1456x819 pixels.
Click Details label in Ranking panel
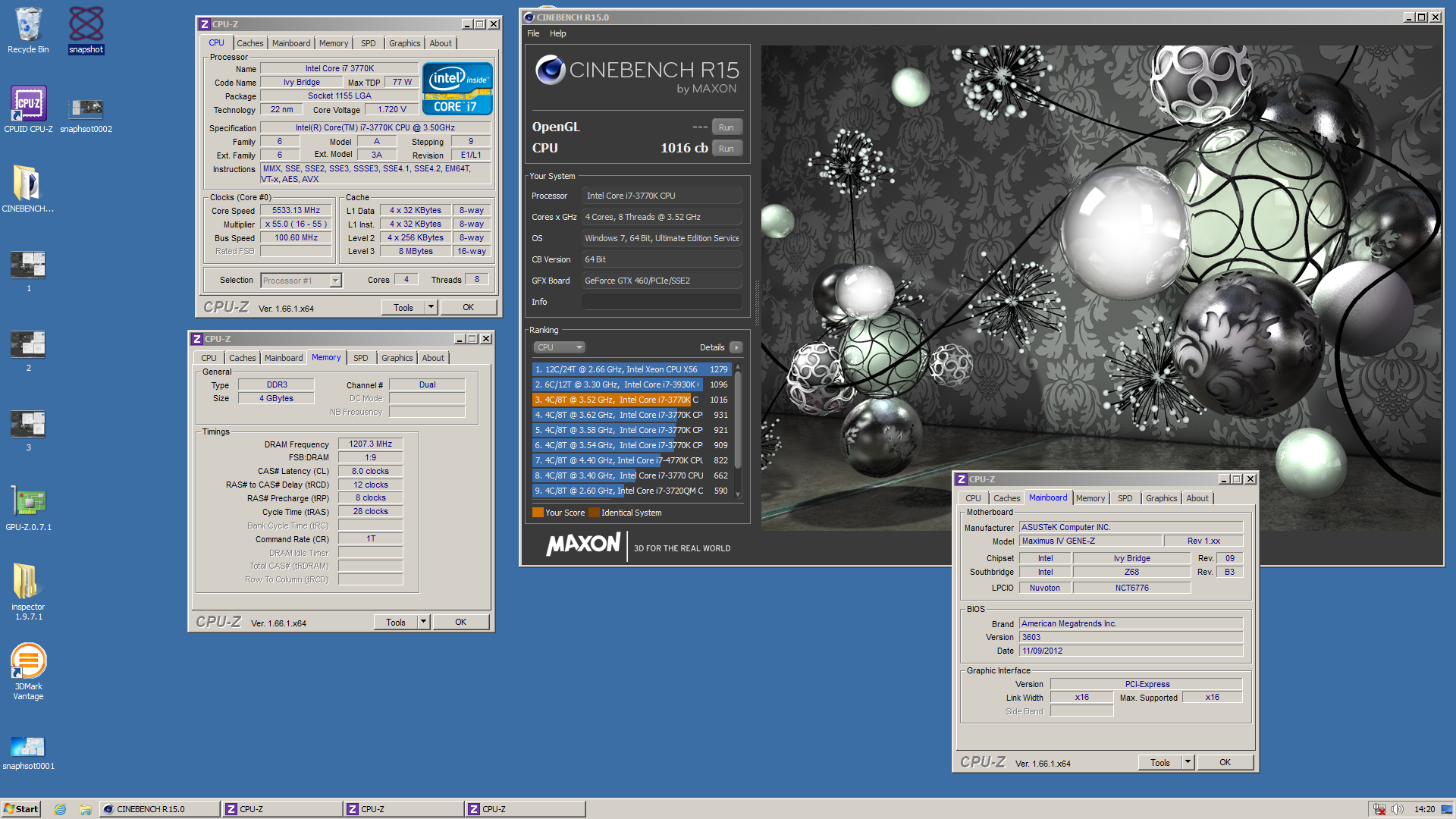coord(712,347)
